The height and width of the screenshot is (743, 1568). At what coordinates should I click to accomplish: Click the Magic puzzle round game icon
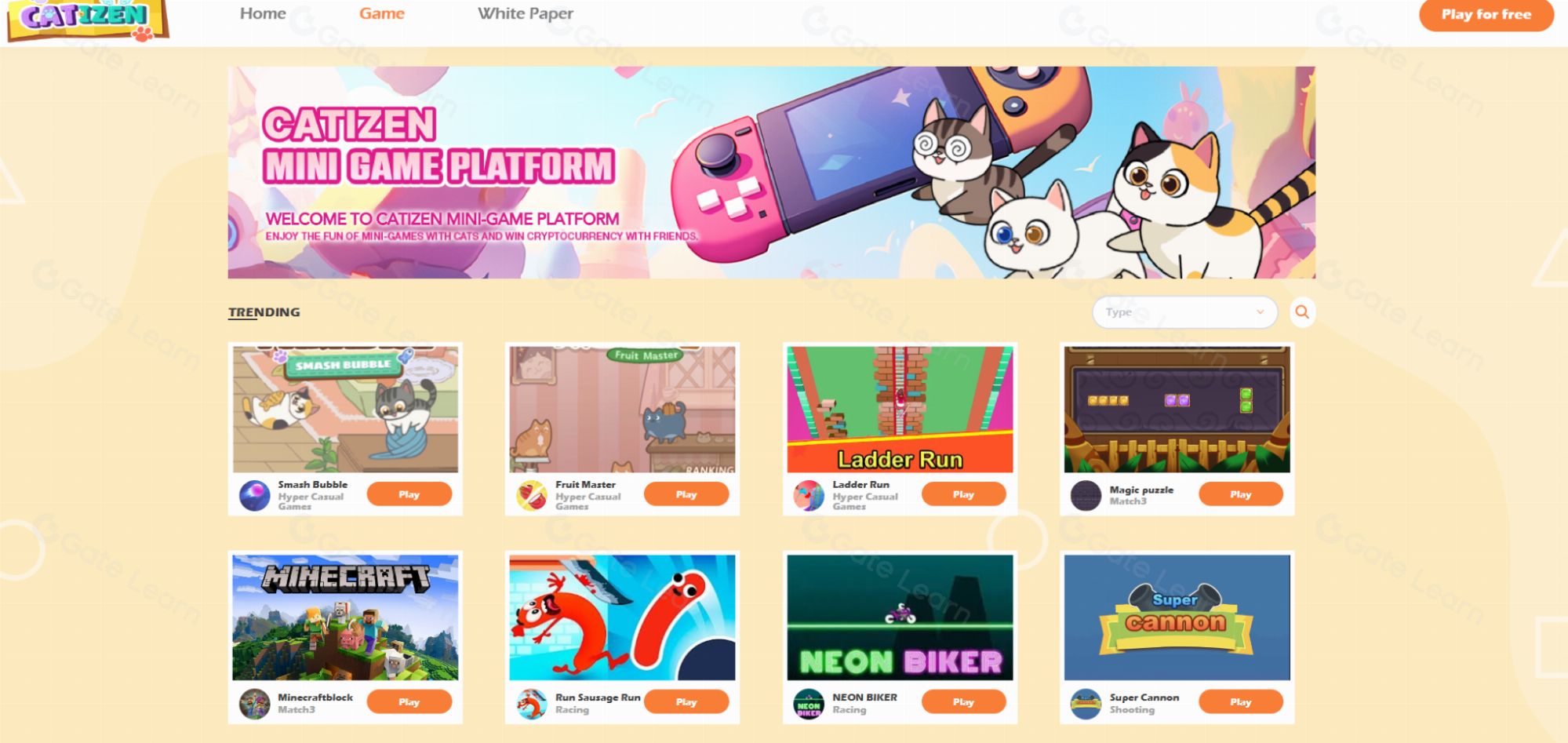1086,496
